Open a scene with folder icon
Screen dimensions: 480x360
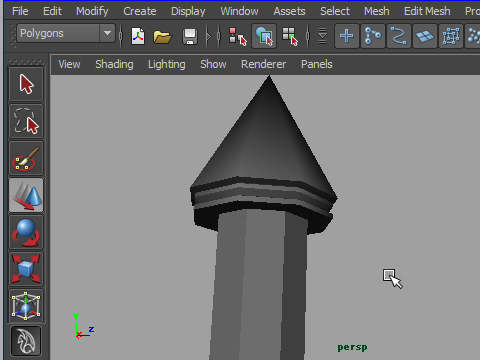(162, 36)
